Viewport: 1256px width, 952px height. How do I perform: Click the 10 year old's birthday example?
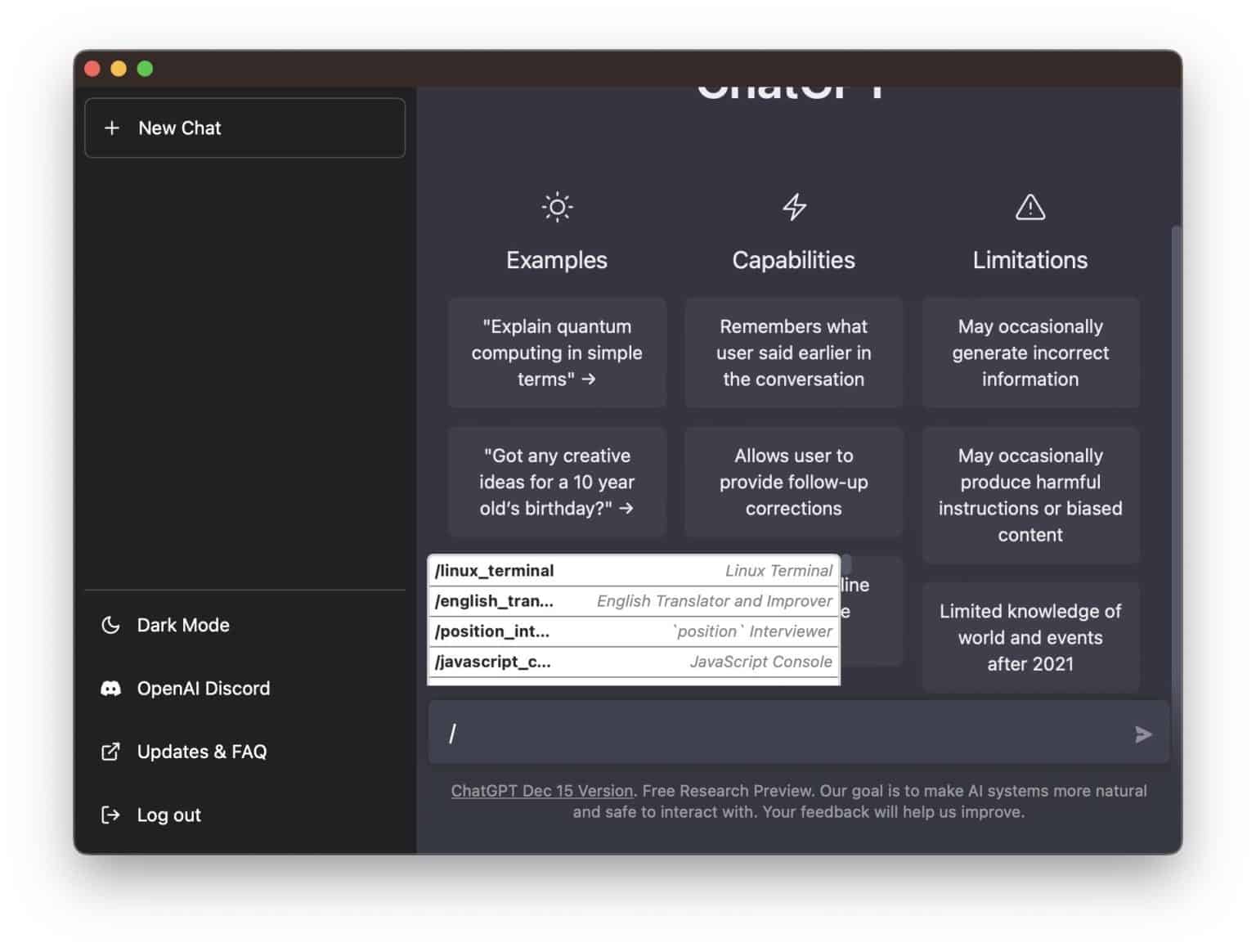tap(556, 482)
